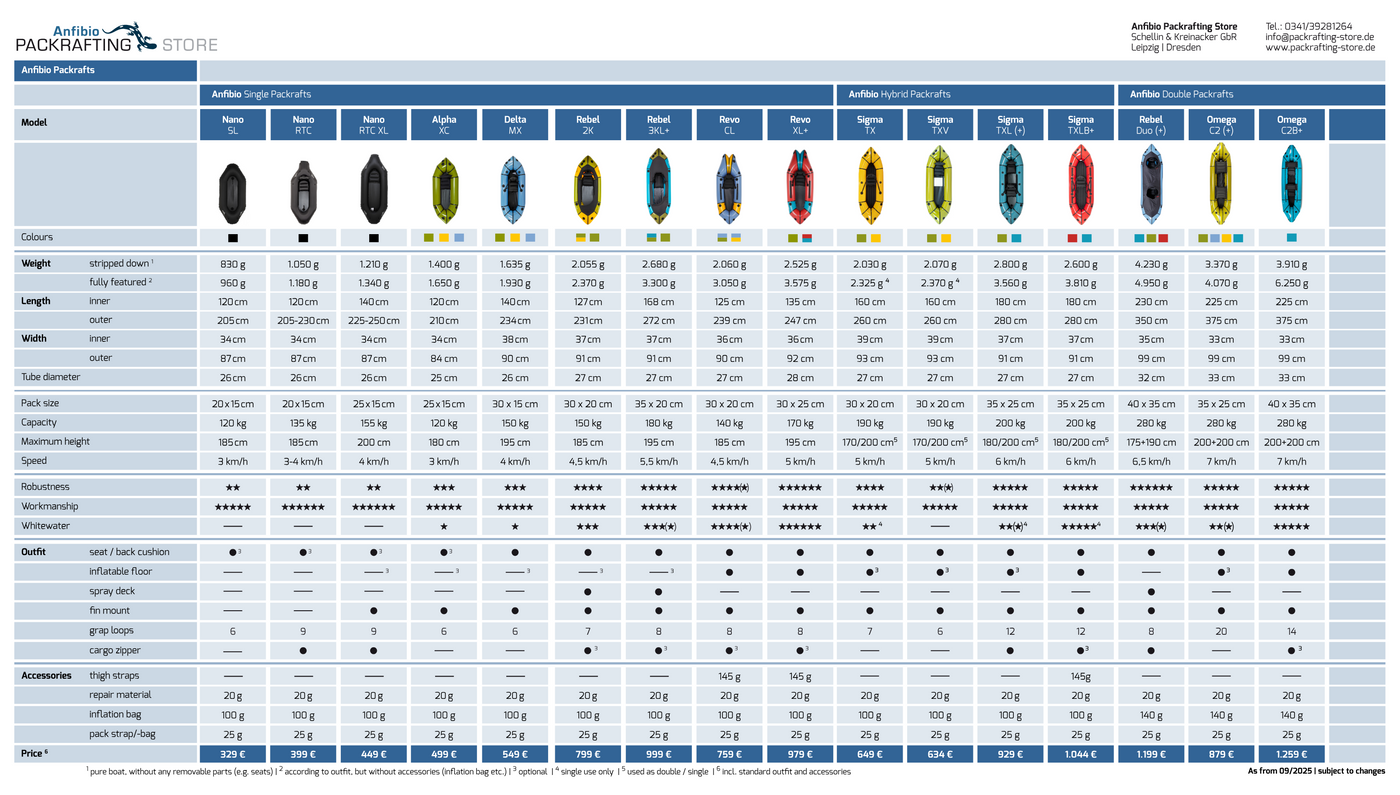The height and width of the screenshot is (795, 1400).
Task: Click the Whitewater row label
Action: (46, 525)
